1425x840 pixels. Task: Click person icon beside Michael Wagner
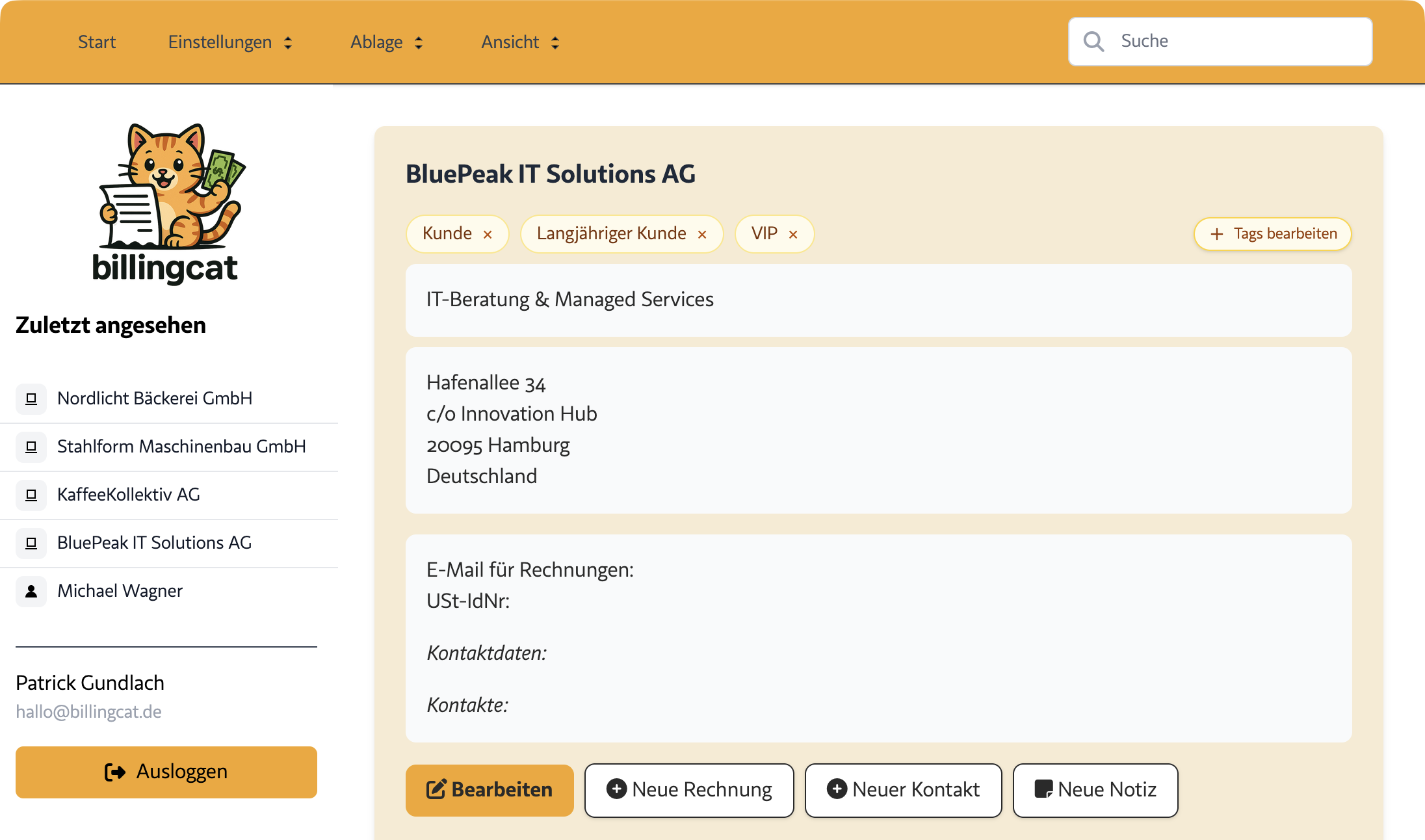(31, 591)
